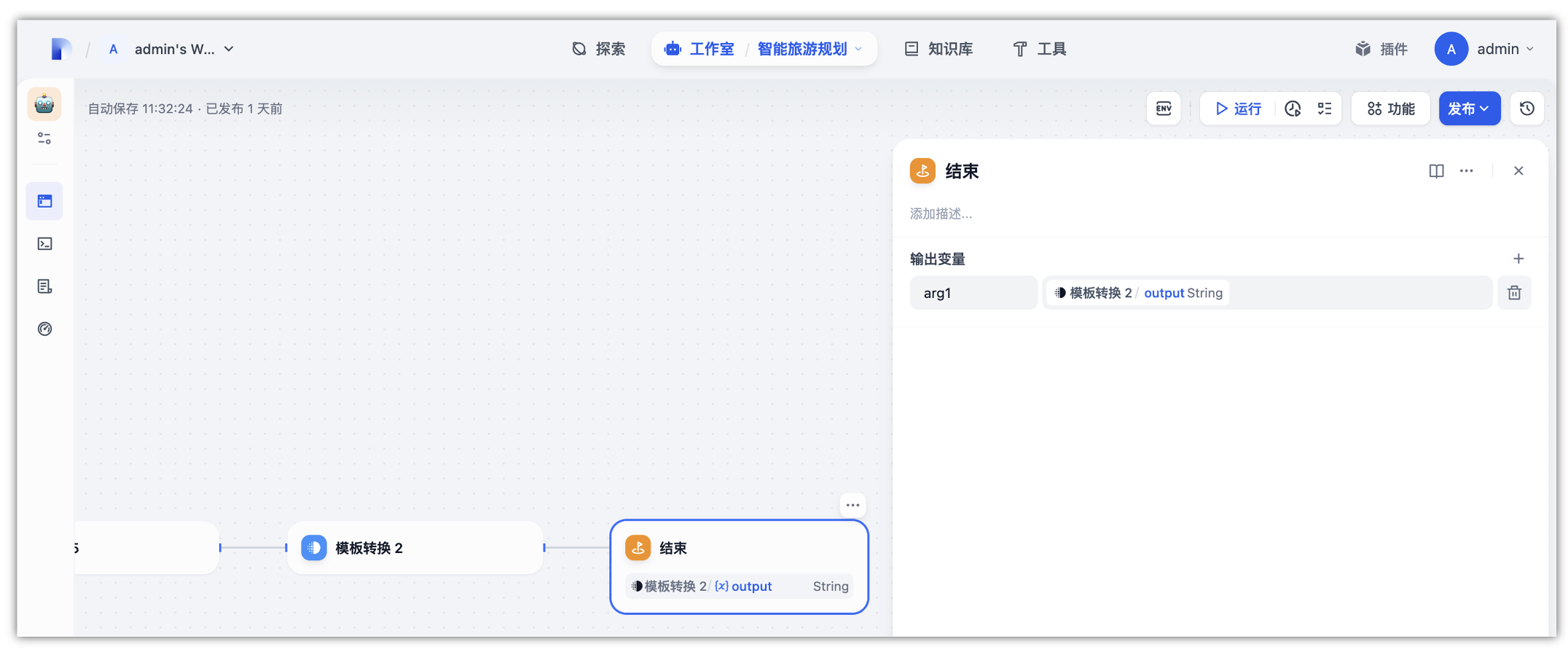
Task: Click the robot app avatar icon
Action: click(x=44, y=104)
